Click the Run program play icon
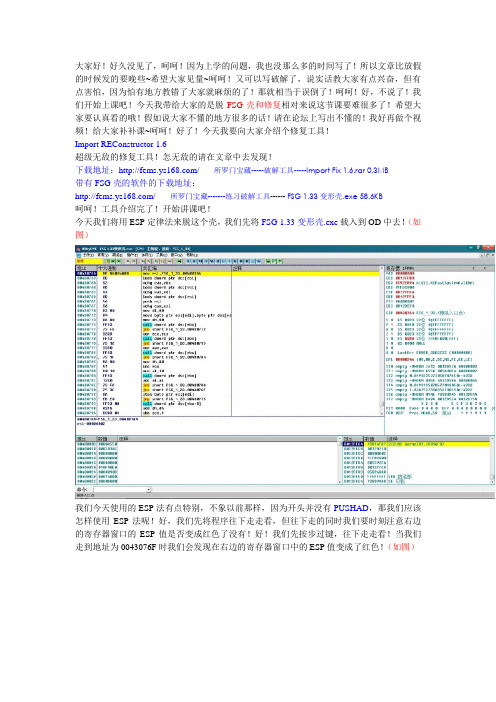This screenshot has height=702, width=496. [128, 261]
